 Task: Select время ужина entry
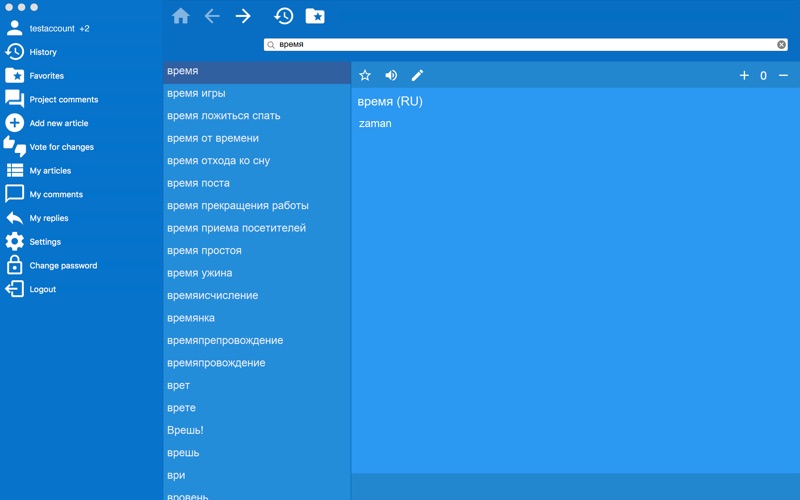pos(257,273)
